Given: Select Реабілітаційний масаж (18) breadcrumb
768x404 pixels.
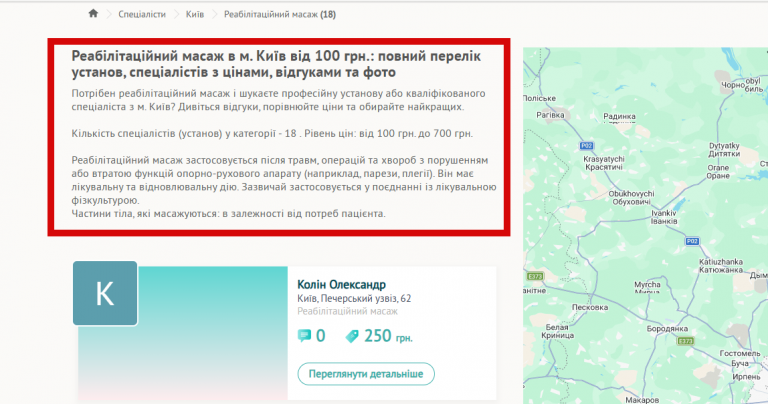Looking at the screenshot, I should point(280,15).
